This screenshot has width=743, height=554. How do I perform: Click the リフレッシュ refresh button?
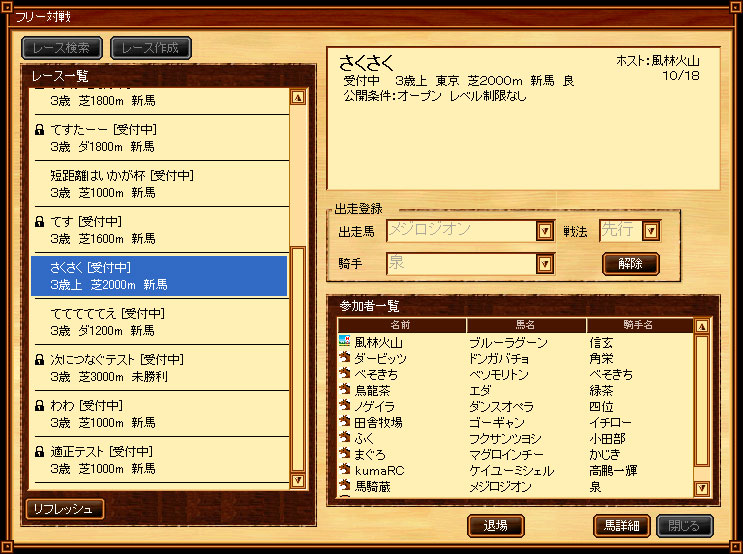[65, 509]
